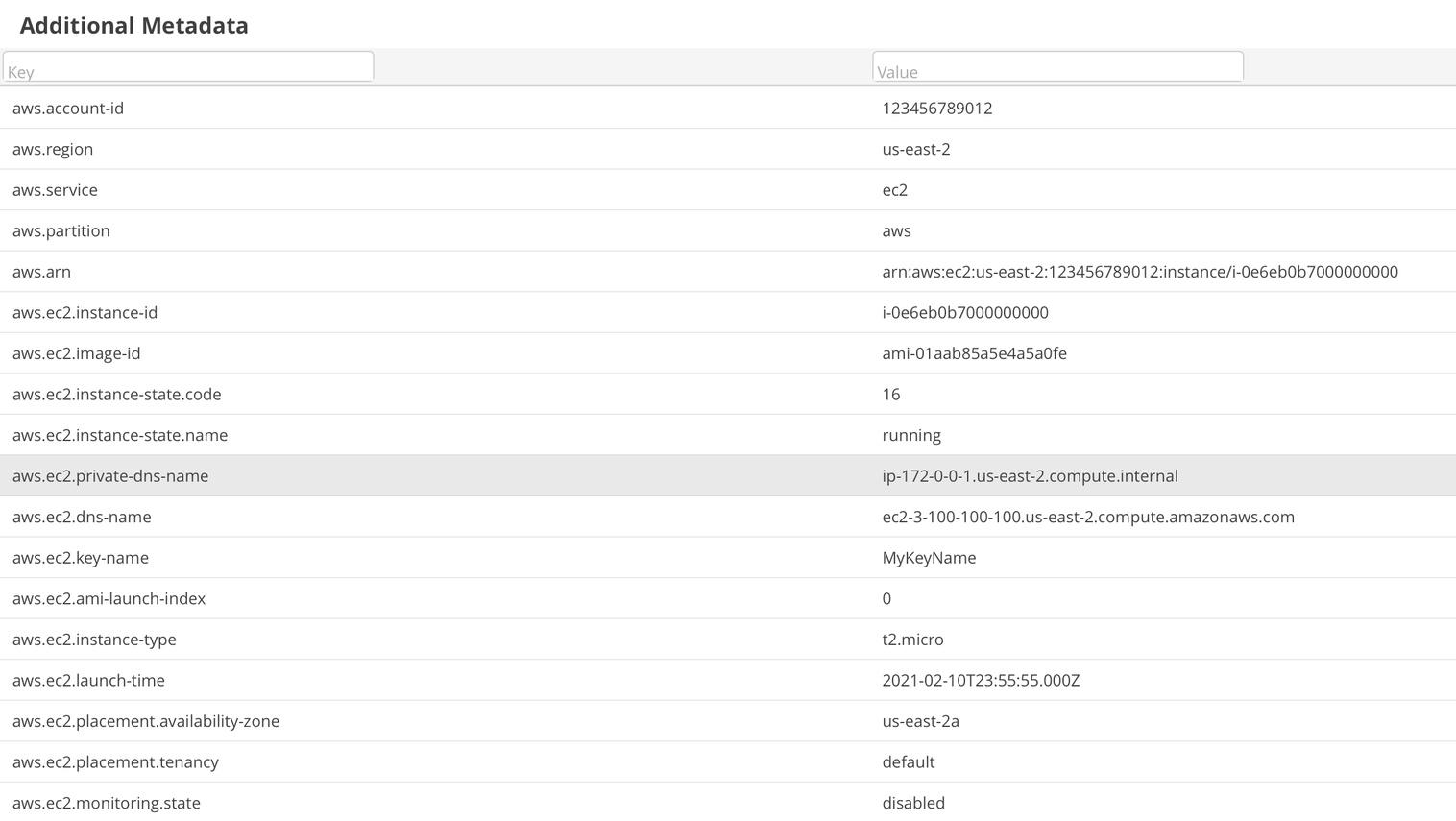This screenshot has width=1456, height=821.
Task: Select the aws.ec2.placement.availability-zone key cell
Action: click(x=146, y=721)
